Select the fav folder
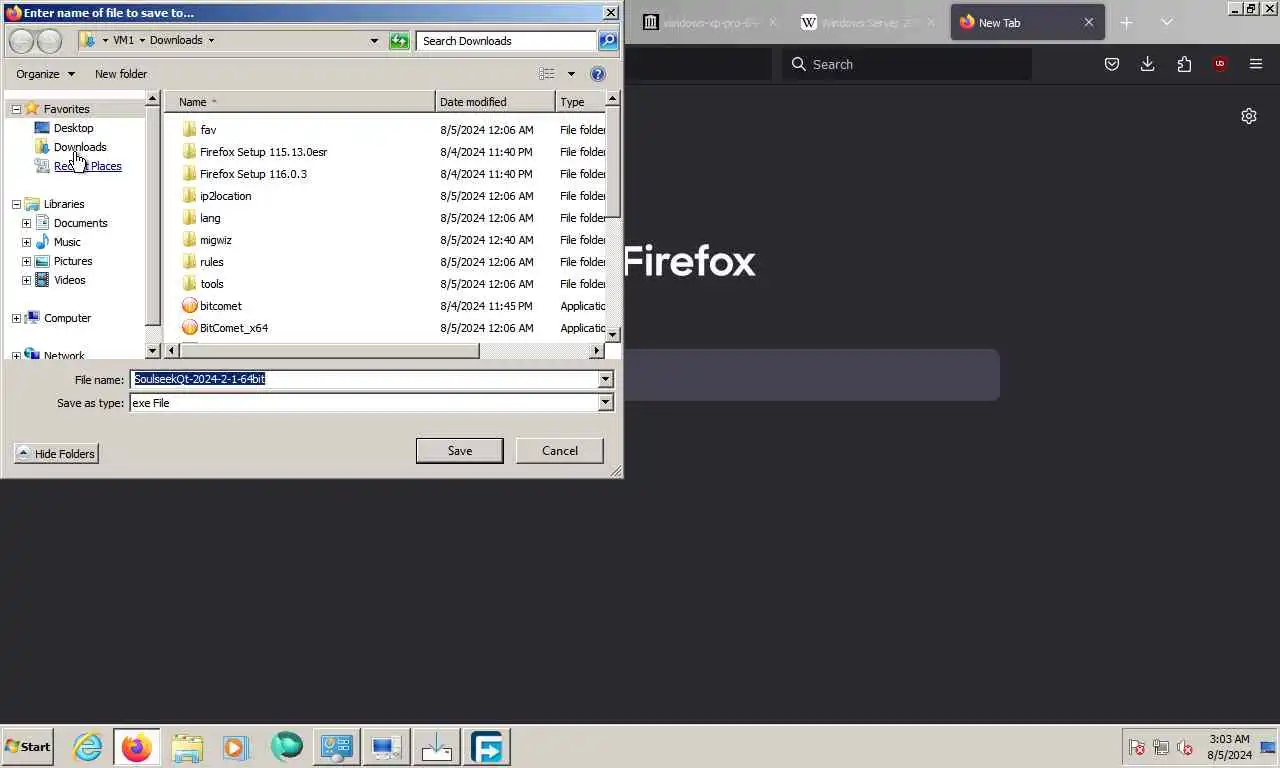Image resolution: width=1280 pixels, height=768 pixels. pos(208,130)
